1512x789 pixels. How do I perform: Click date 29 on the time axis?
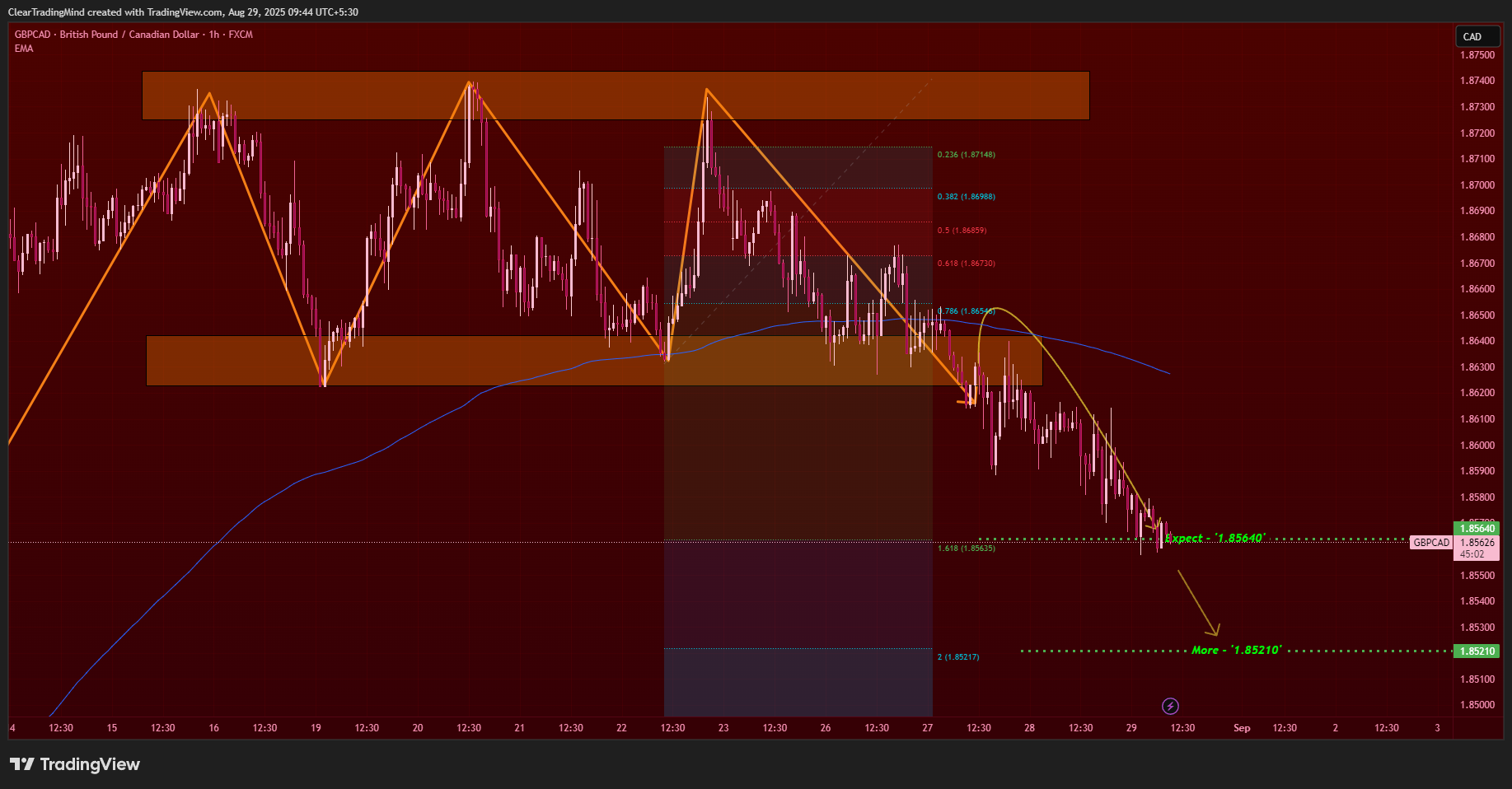tap(1131, 728)
